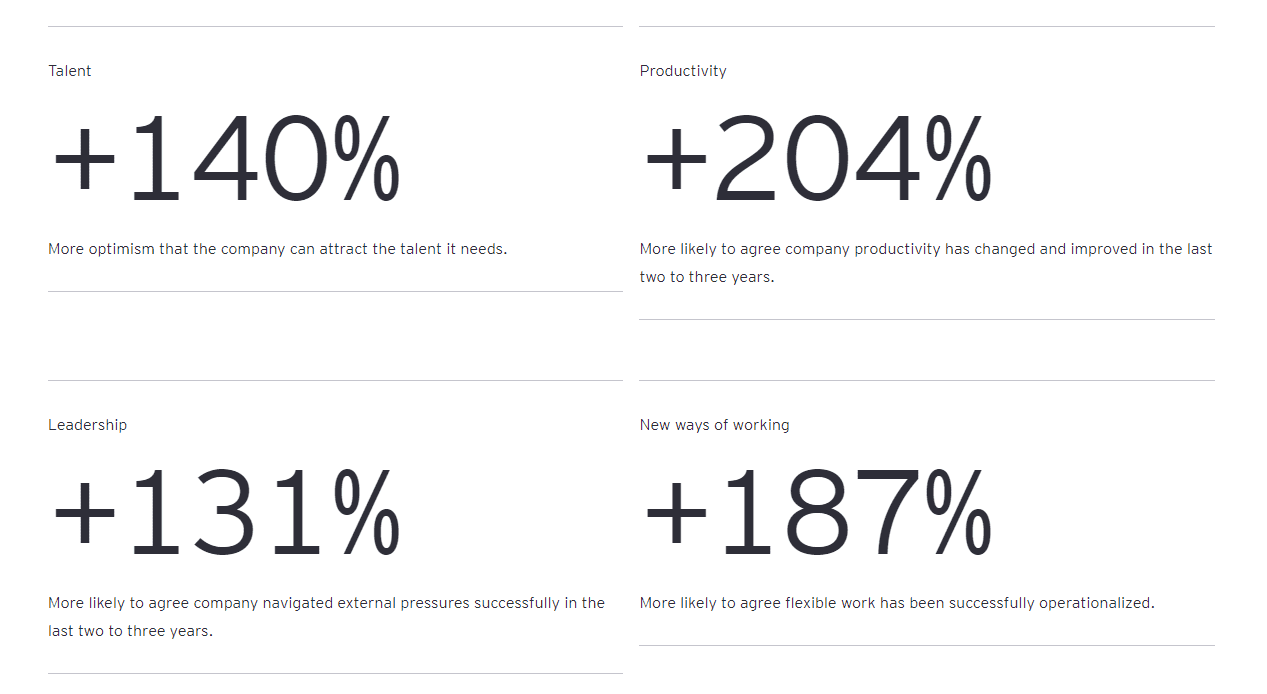This screenshot has width=1267, height=694.
Task: Click the percent sign in +204%
Action: click(x=958, y=160)
